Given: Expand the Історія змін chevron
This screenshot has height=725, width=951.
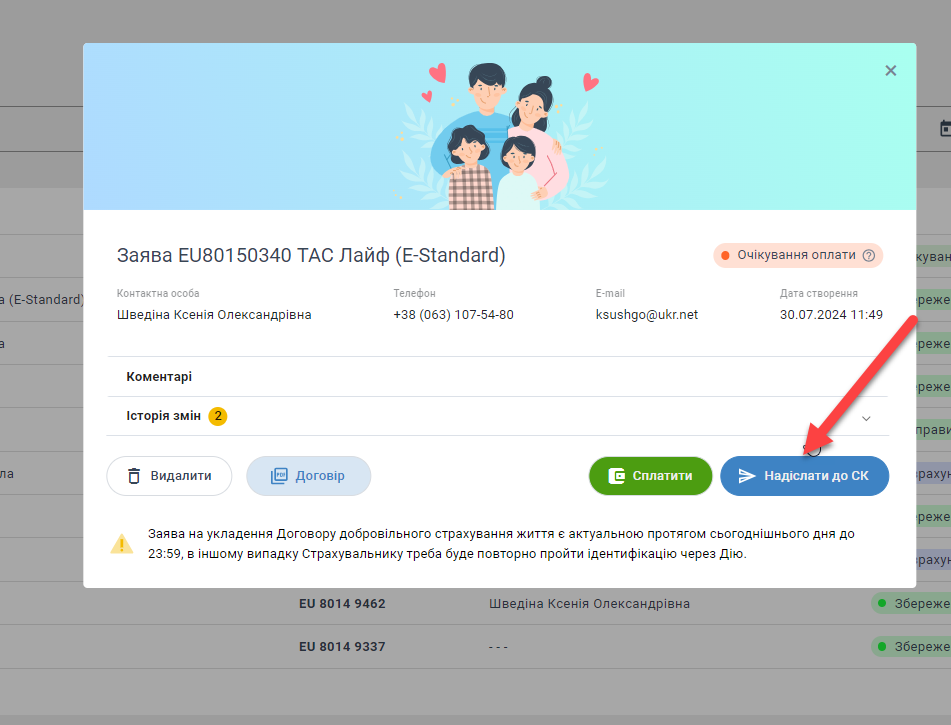Looking at the screenshot, I should pyautogui.click(x=866, y=417).
